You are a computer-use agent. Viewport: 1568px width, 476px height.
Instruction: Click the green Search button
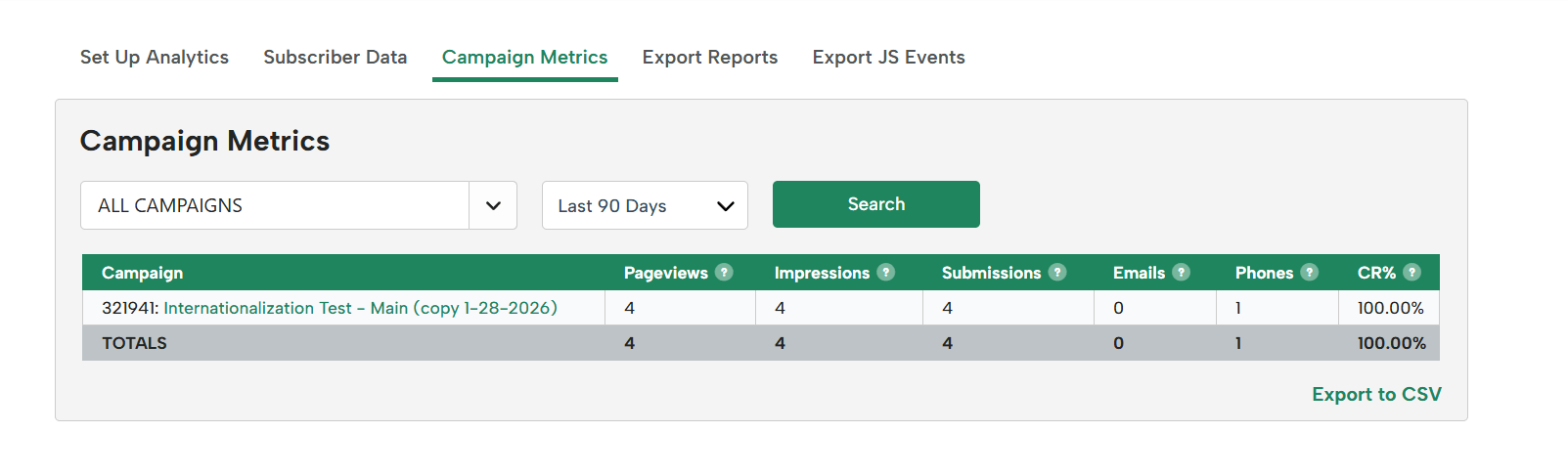pos(875,204)
